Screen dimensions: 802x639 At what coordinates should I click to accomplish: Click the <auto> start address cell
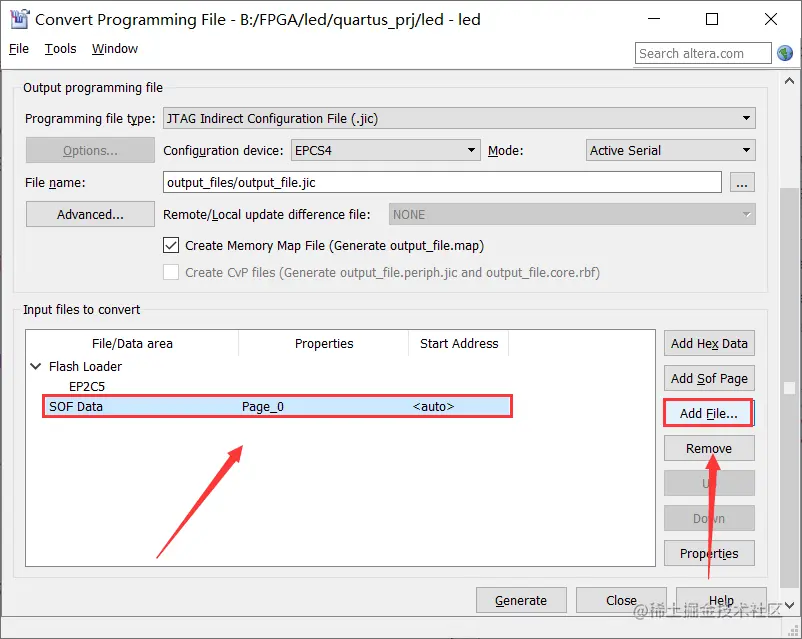coord(433,407)
